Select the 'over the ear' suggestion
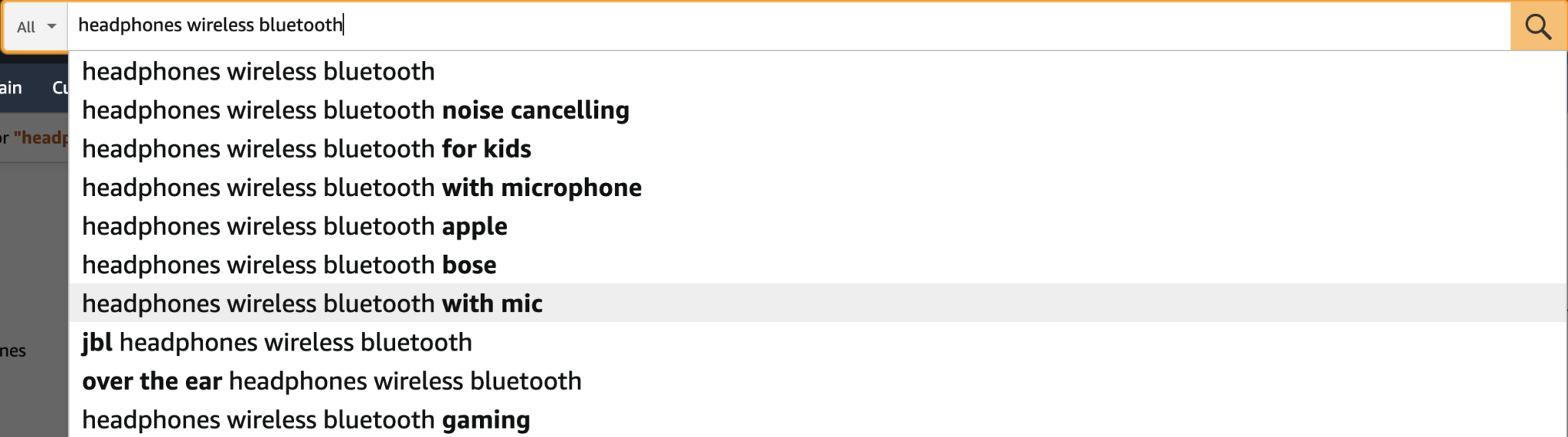The image size is (1568, 437). pos(817,381)
